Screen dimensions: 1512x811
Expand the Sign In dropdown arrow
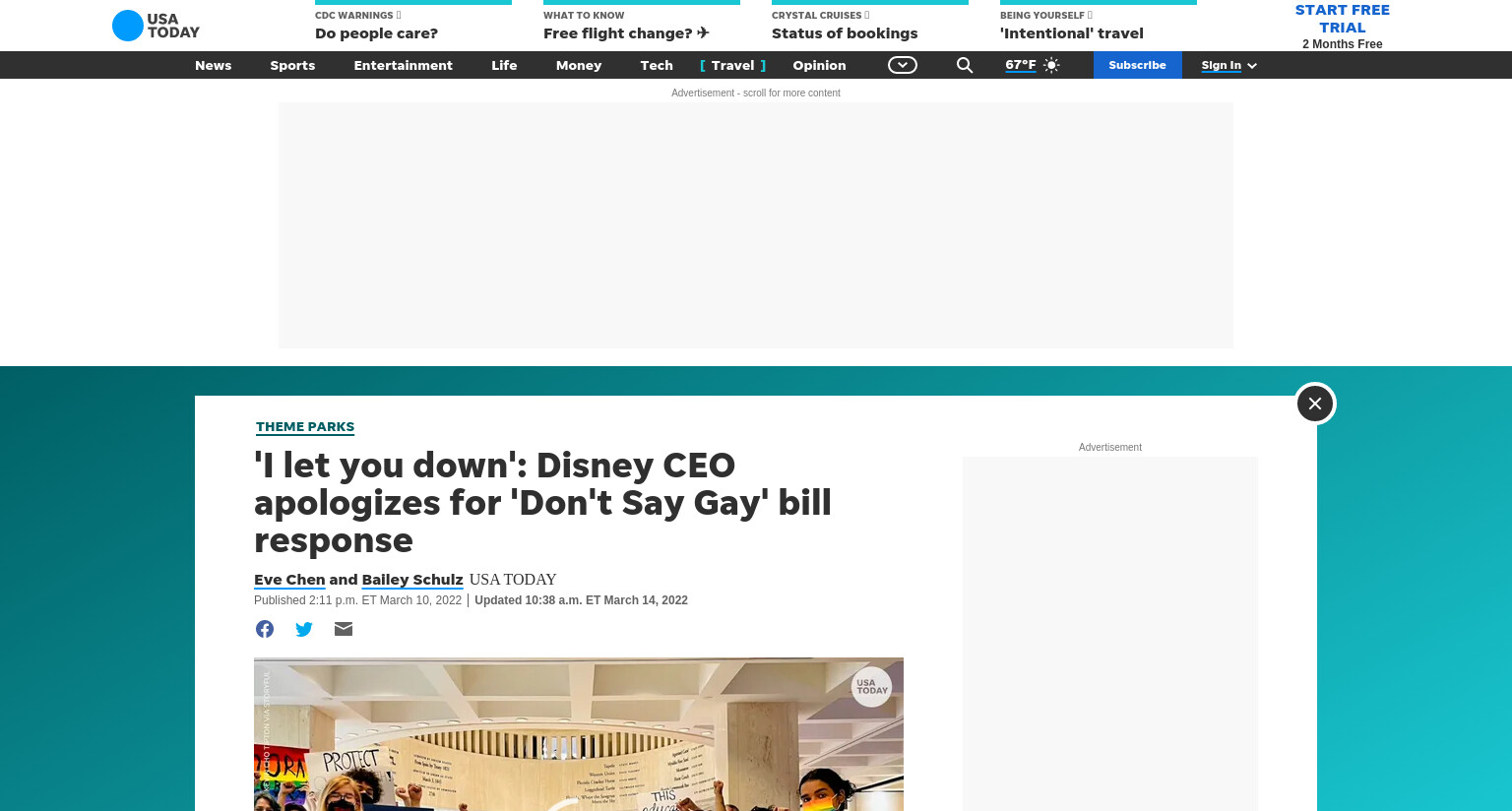(1252, 65)
